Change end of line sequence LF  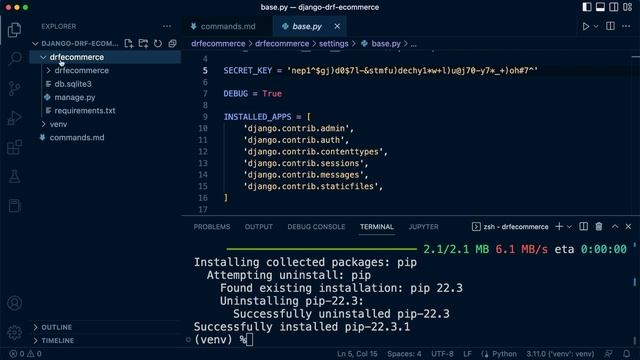click(467, 354)
